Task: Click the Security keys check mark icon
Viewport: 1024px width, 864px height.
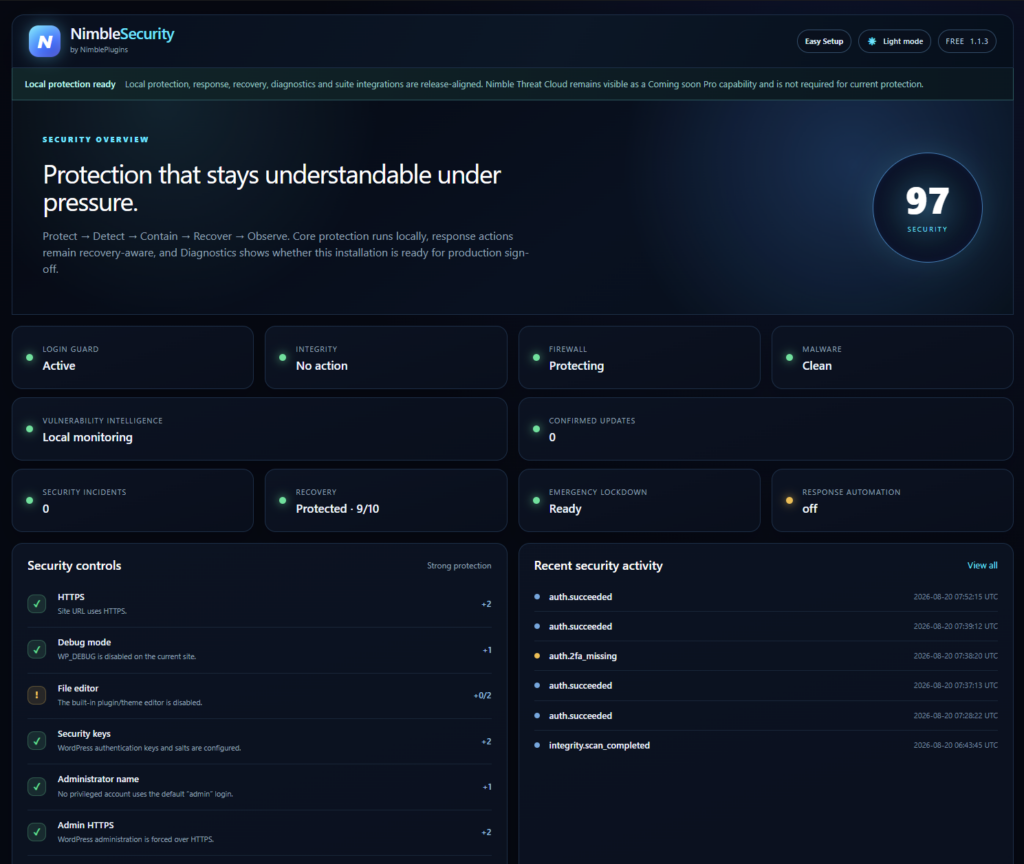Action: point(37,741)
